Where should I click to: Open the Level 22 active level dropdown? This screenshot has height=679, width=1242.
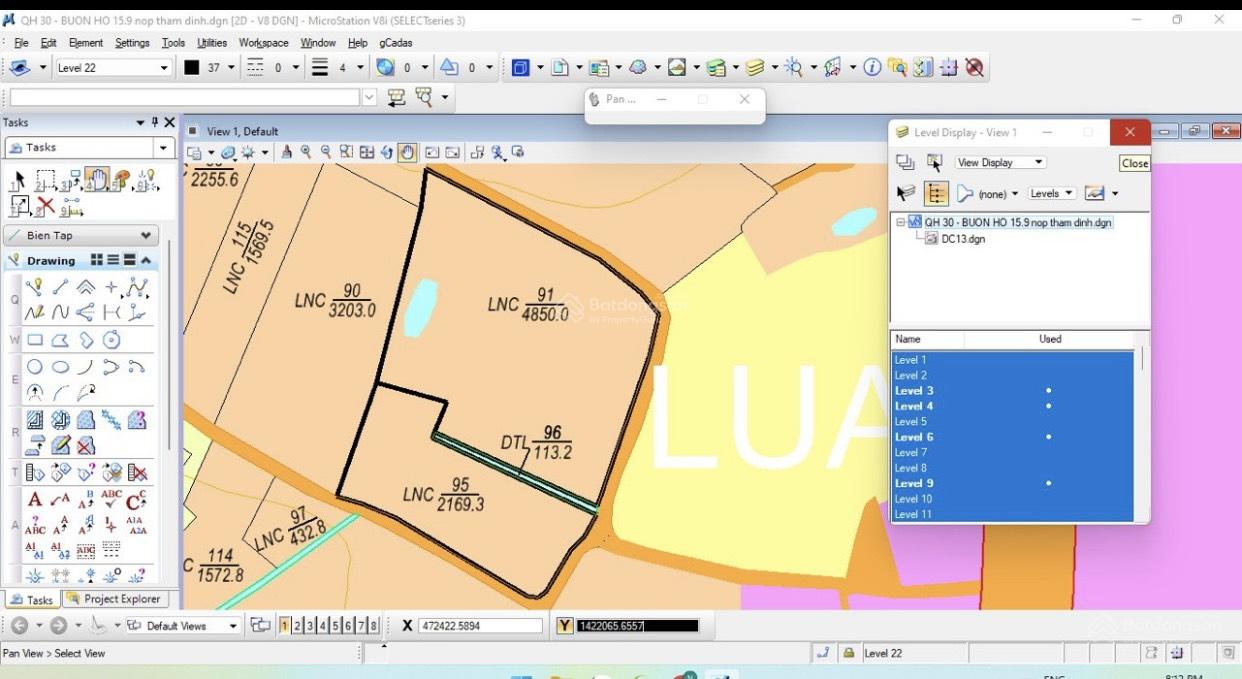[x=114, y=68]
